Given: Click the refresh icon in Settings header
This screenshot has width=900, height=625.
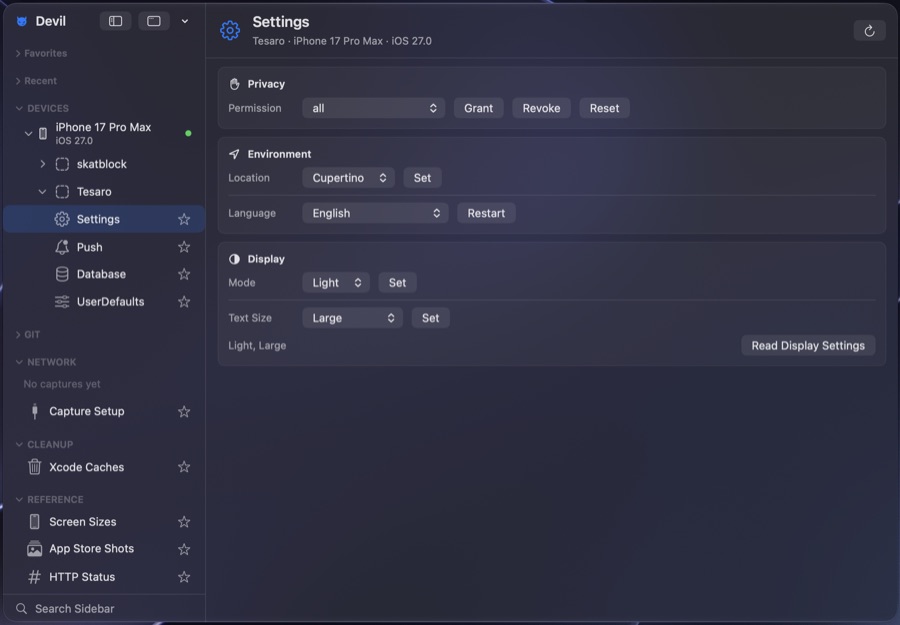Looking at the screenshot, I should [x=869, y=31].
